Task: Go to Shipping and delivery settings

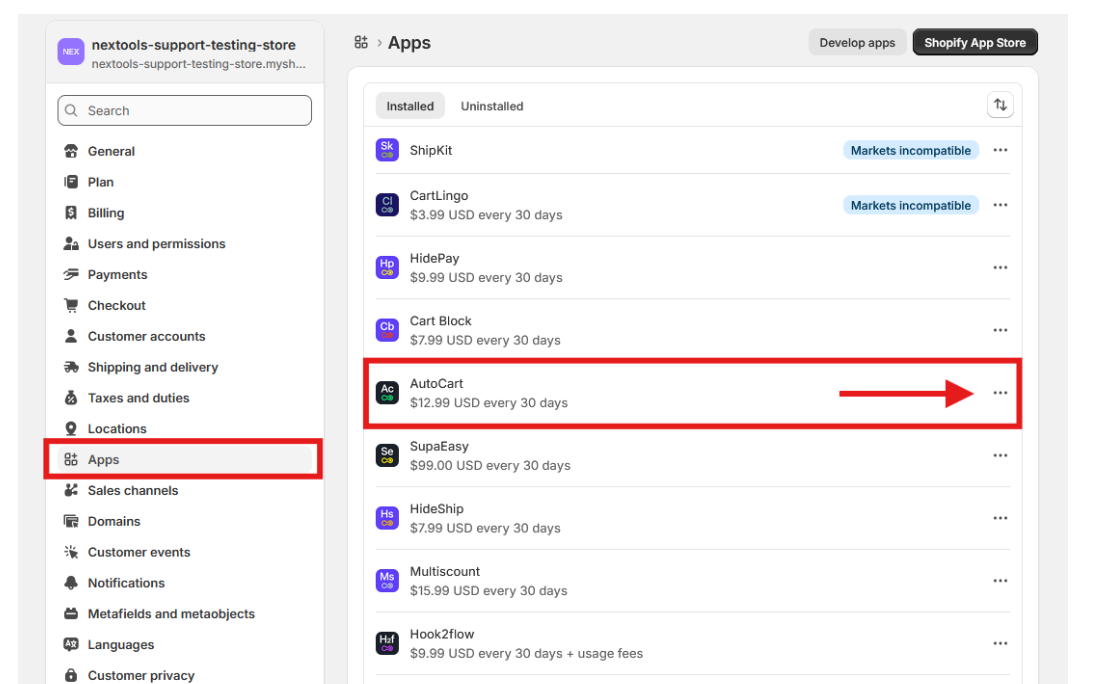Action: 153,367
